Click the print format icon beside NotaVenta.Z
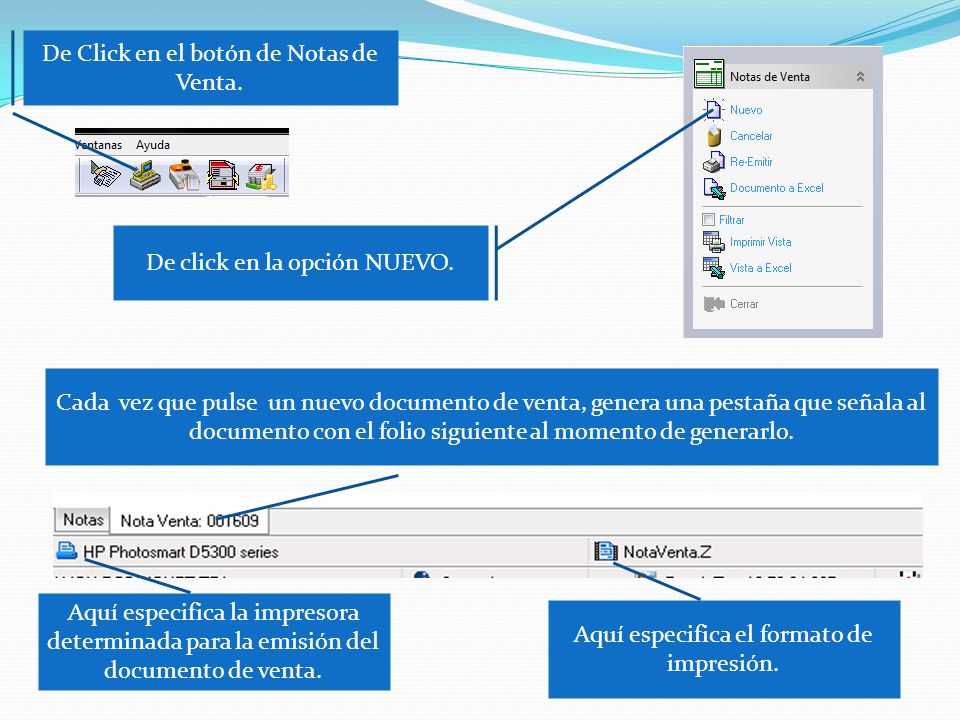The width and height of the screenshot is (960, 720). coord(606,551)
